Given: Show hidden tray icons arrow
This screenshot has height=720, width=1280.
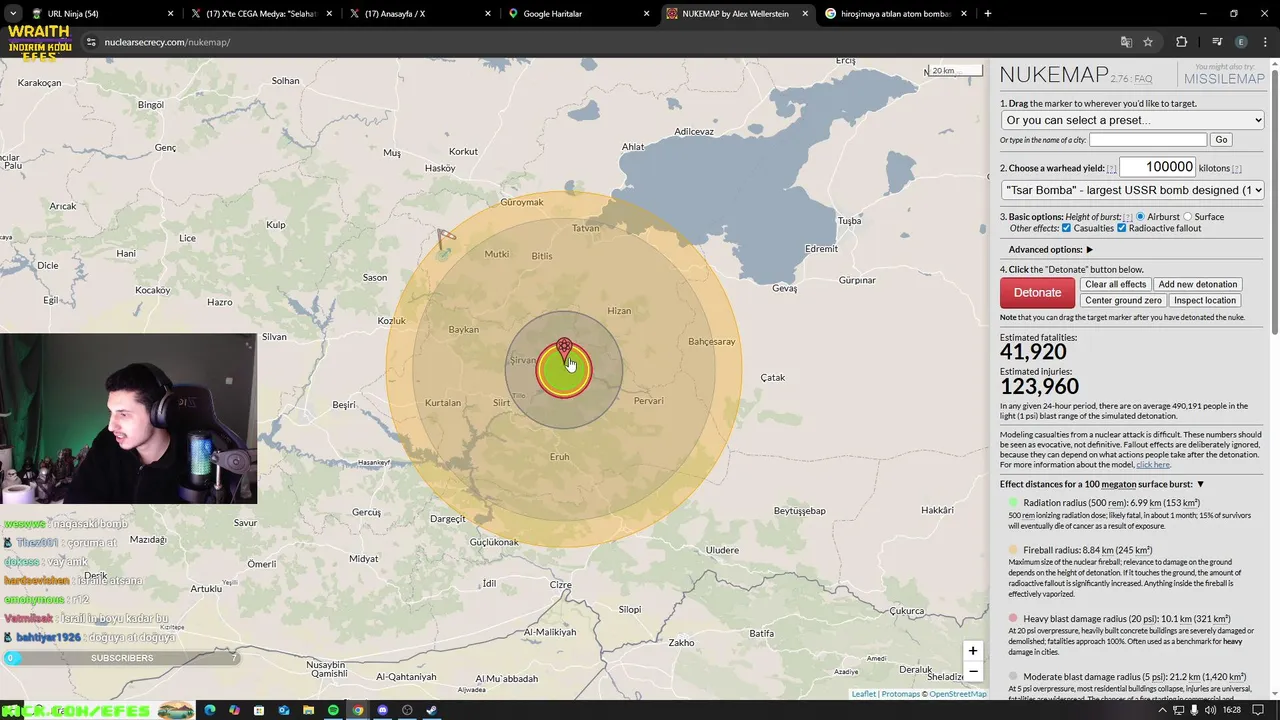Looking at the screenshot, I should tap(1162, 711).
